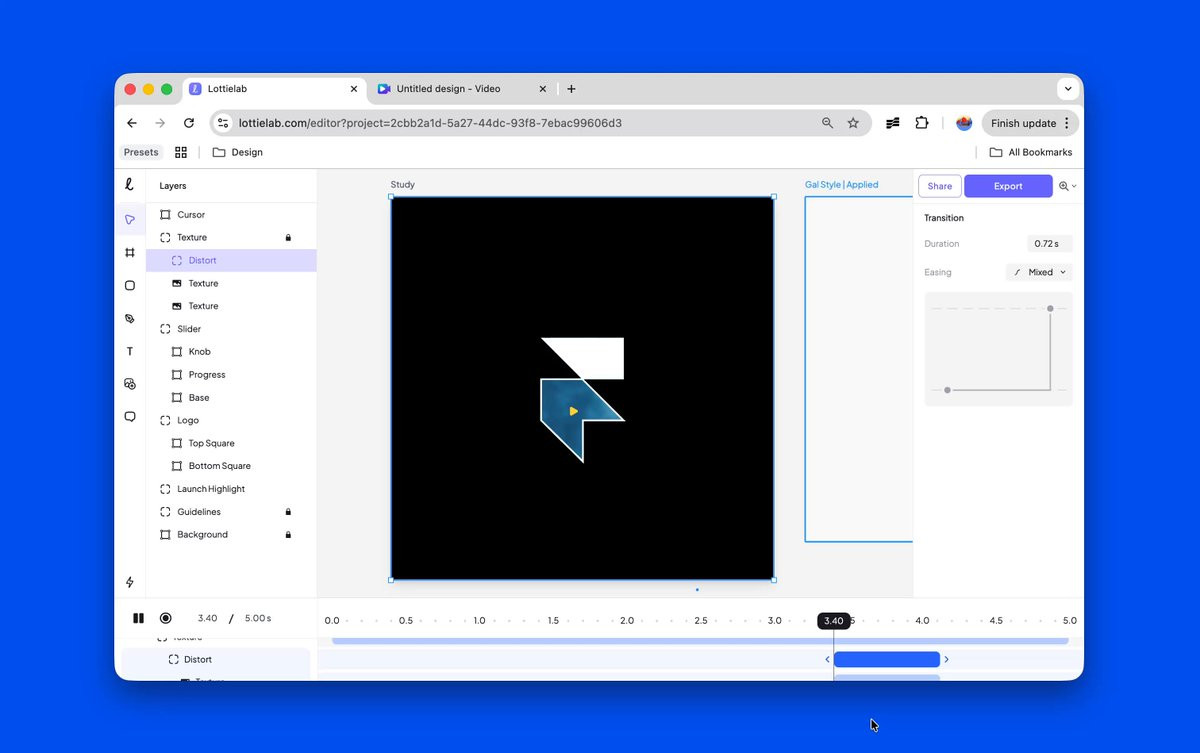Close the Lottielab tab

[354, 89]
